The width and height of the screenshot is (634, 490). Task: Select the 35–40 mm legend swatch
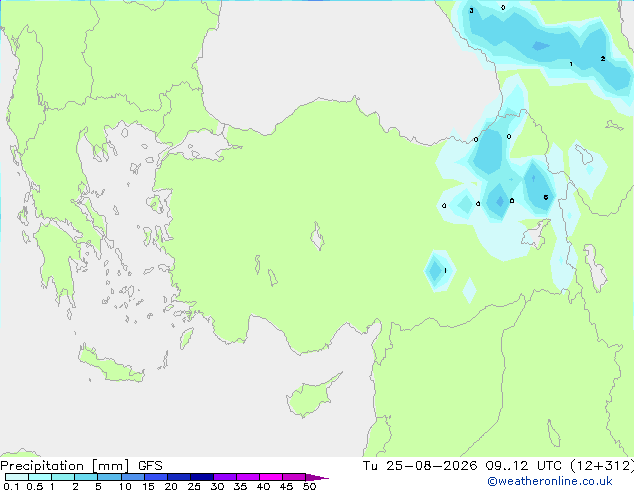pos(247,477)
